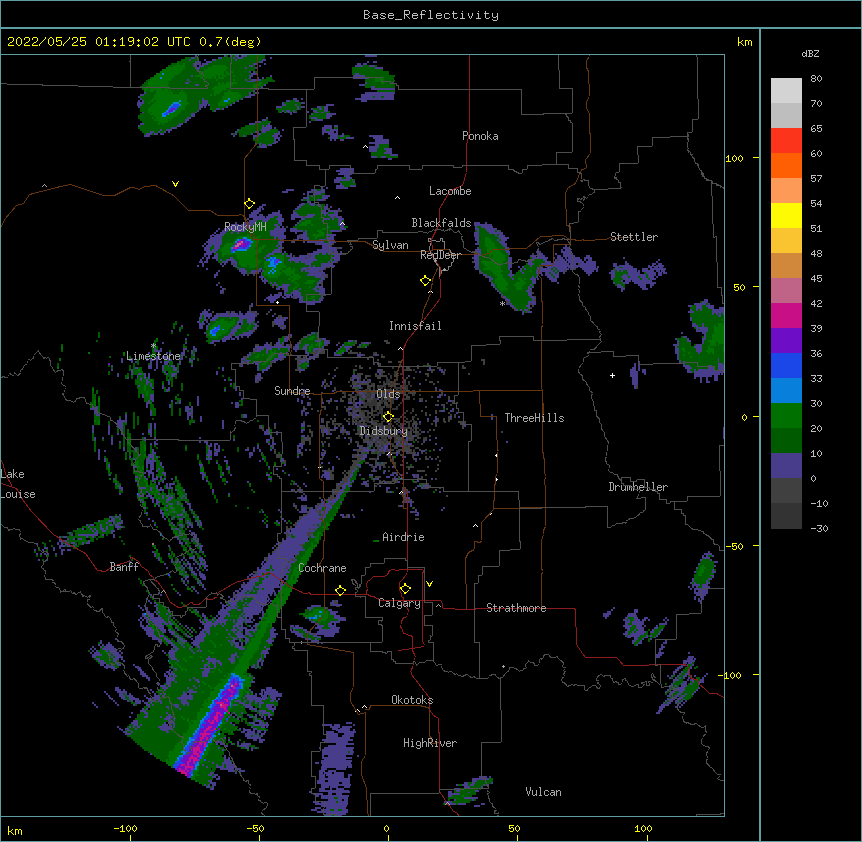Click the 42 dBZ magenta legend swatch
The height and width of the screenshot is (842, 862).
[786, 315]
